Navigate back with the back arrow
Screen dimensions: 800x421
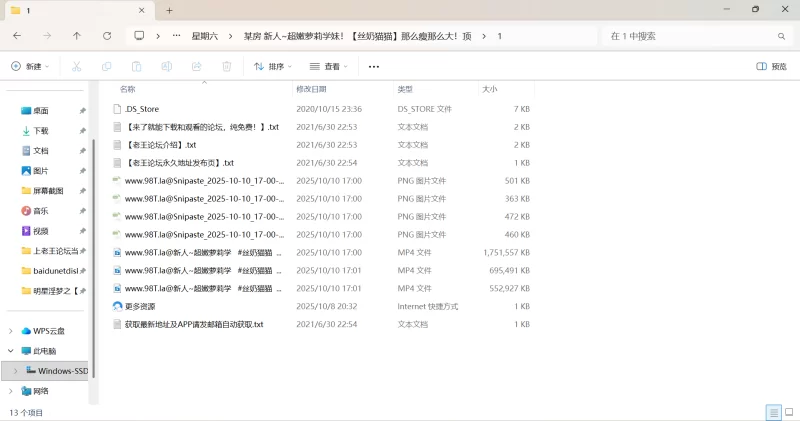[17, 35]
